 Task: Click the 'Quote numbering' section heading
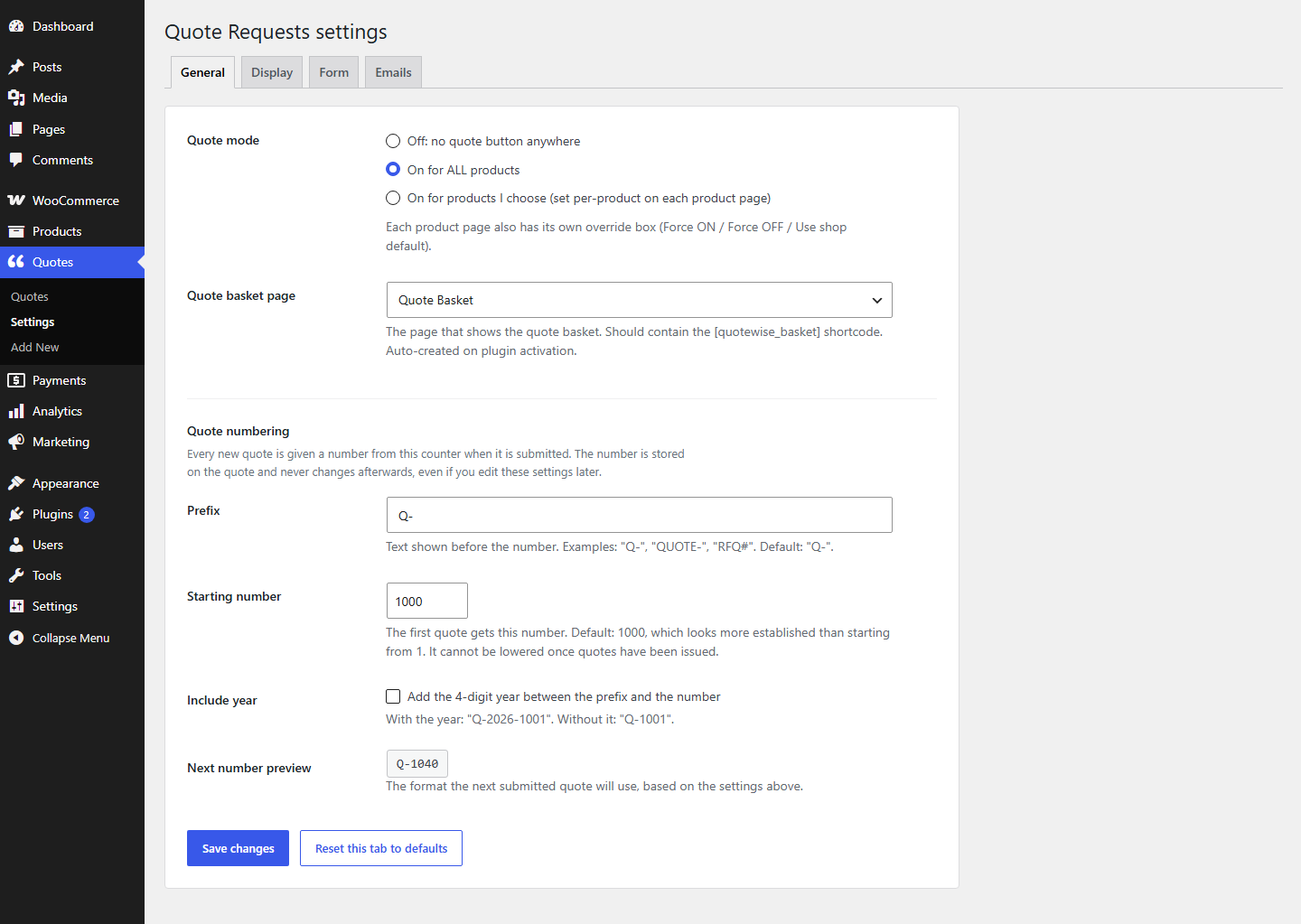pos(239,431)
